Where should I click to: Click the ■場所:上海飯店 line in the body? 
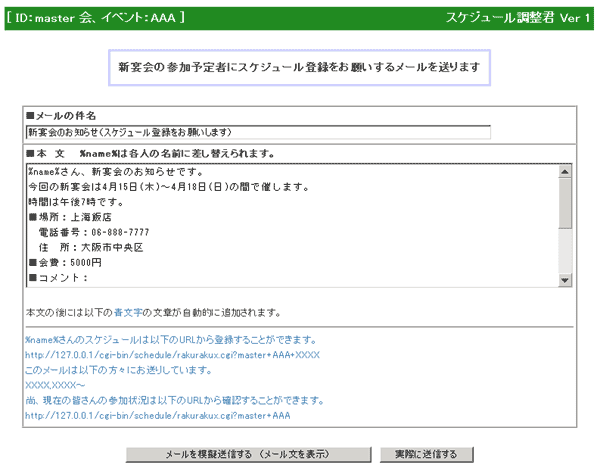70,216
